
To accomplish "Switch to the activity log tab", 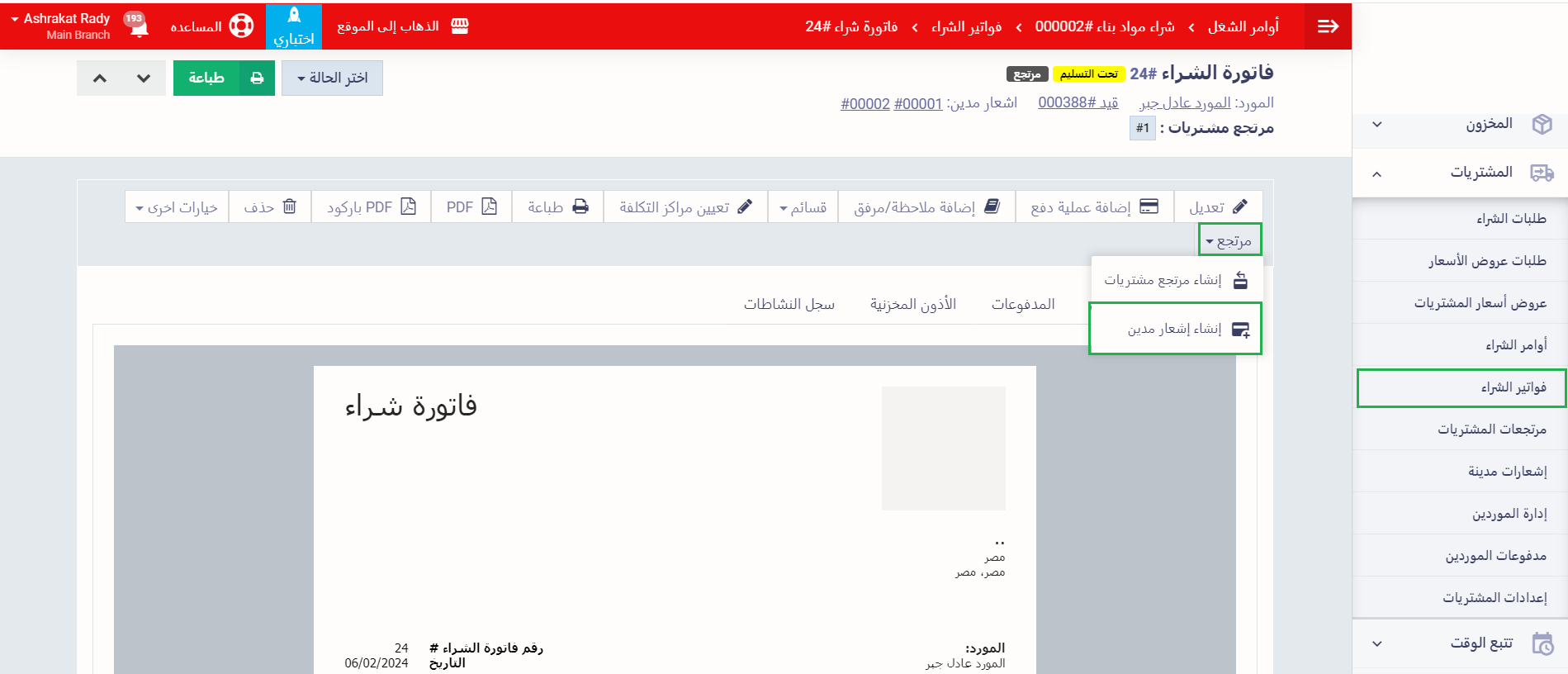I will [789, 304].
